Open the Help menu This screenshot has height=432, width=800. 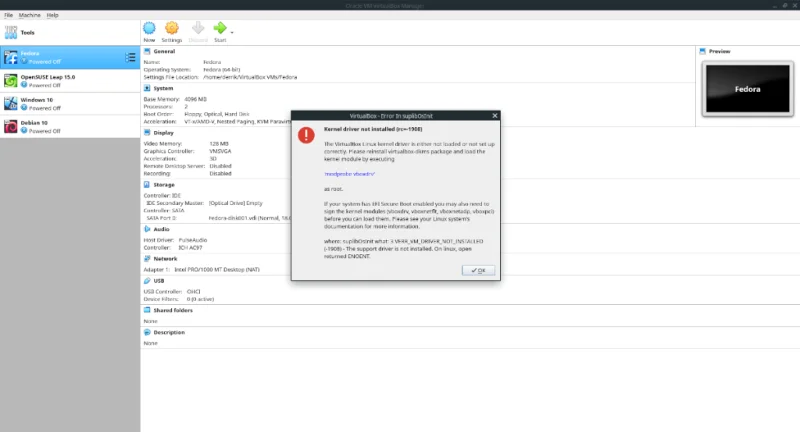[53, 15]
